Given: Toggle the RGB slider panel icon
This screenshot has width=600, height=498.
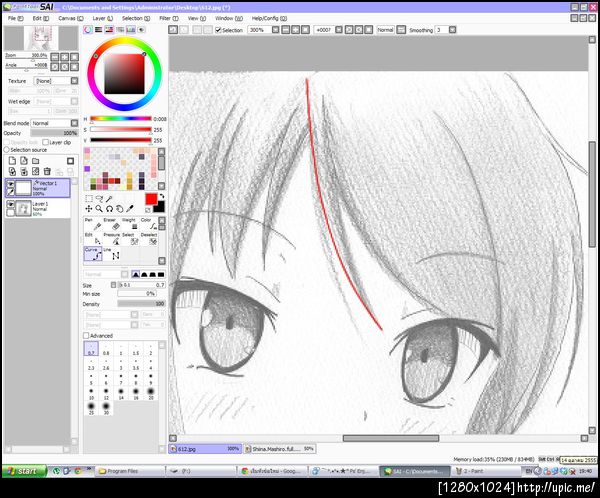Looking at the screenshot, I should (99, 29).
